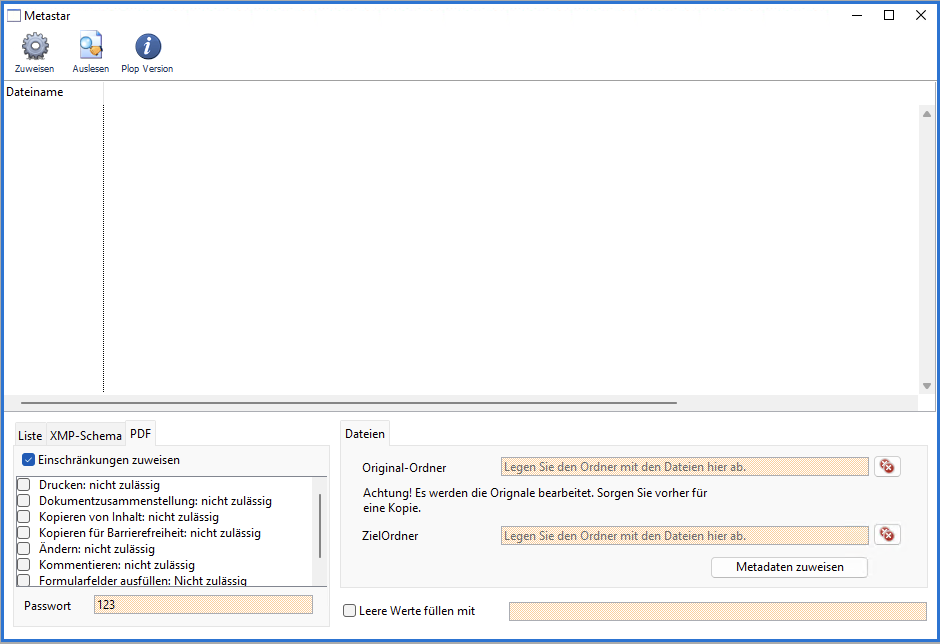Clear the Original-Ordner field with red X icon
Screen dimensions: 940x644
point(887,467)
